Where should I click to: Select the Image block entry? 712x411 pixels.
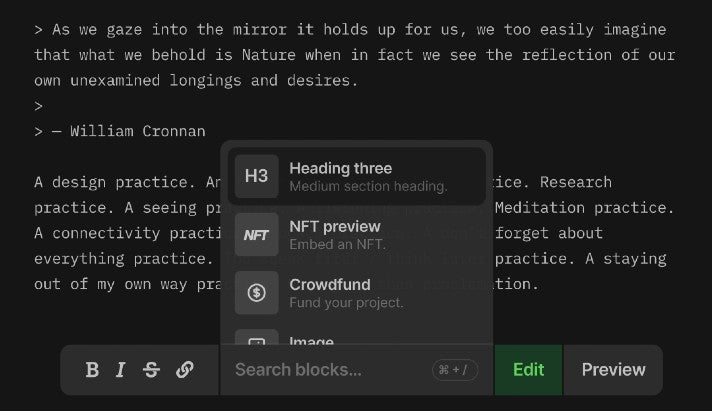point(312,341)
